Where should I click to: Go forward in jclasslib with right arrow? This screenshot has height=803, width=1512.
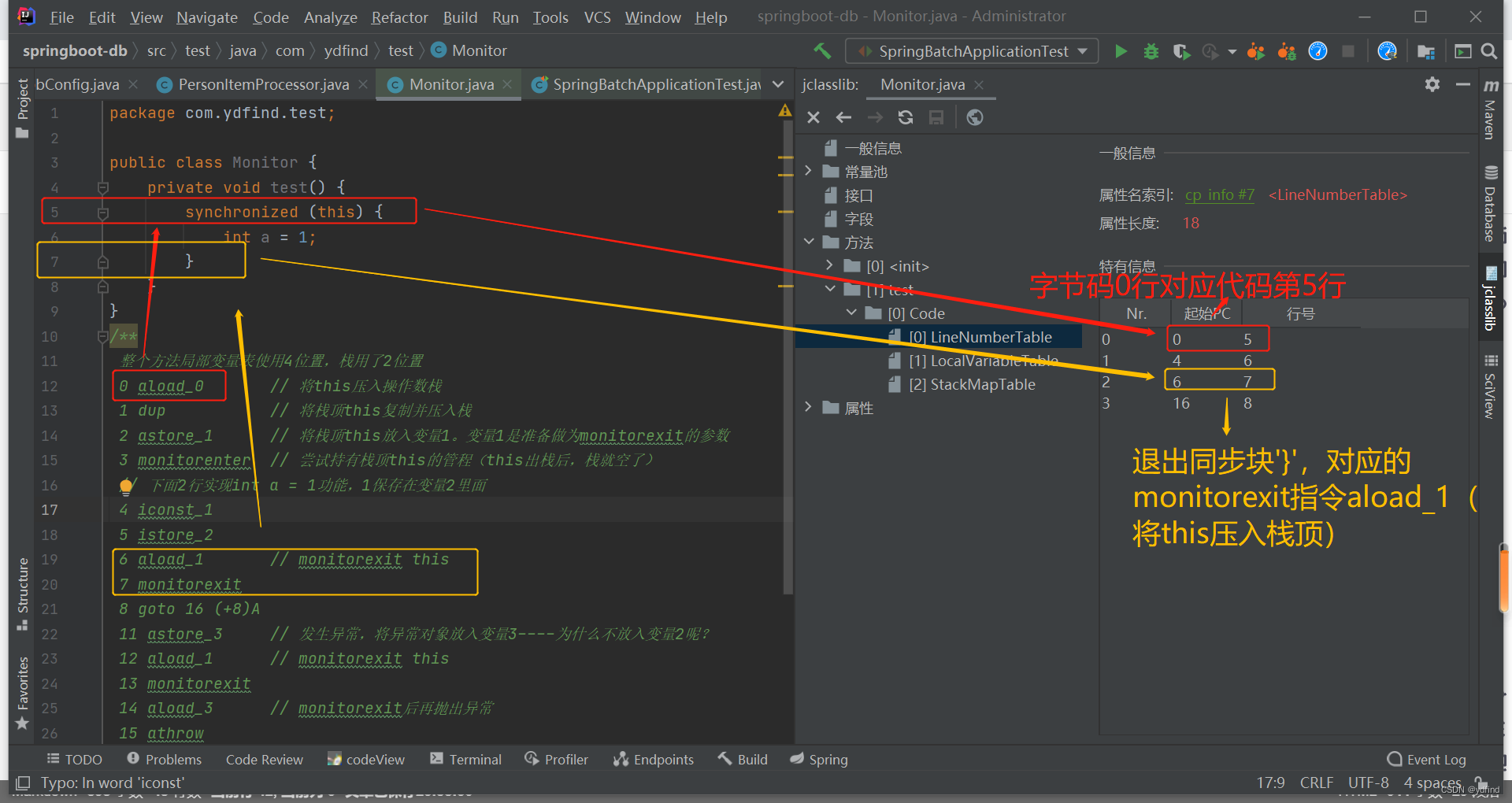pos(875,117)
